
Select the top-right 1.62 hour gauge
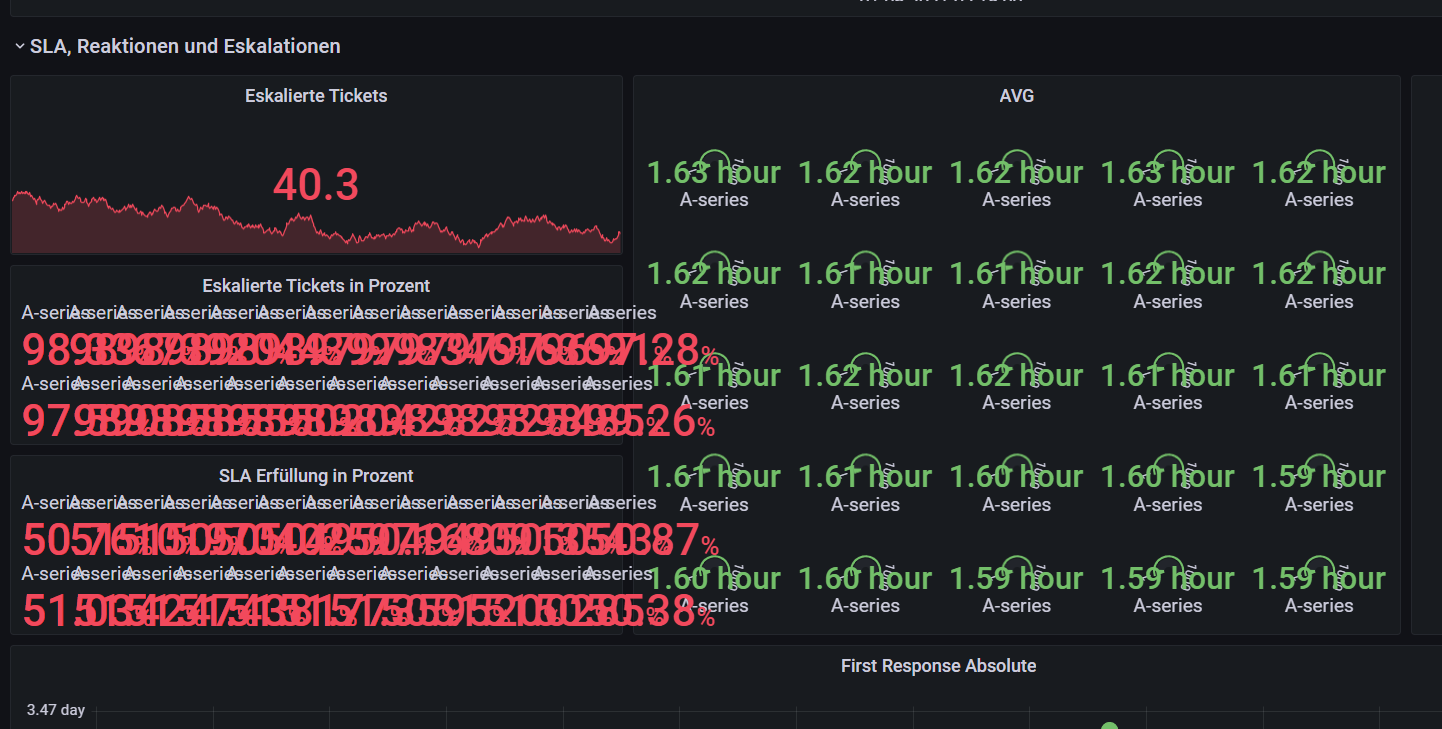click(x=1318, y=170)
